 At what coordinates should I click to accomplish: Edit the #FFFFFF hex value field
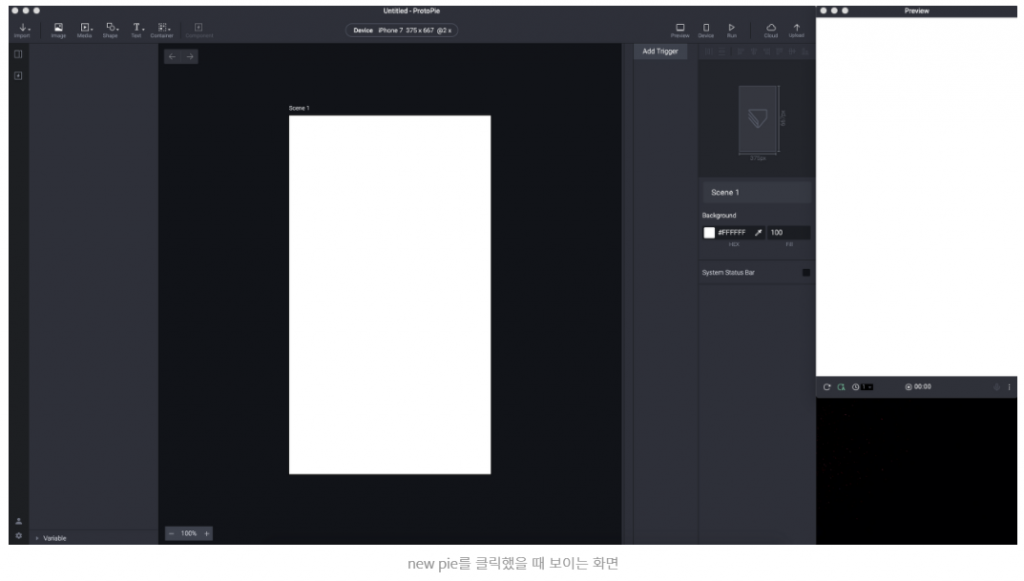click(733, 232)
